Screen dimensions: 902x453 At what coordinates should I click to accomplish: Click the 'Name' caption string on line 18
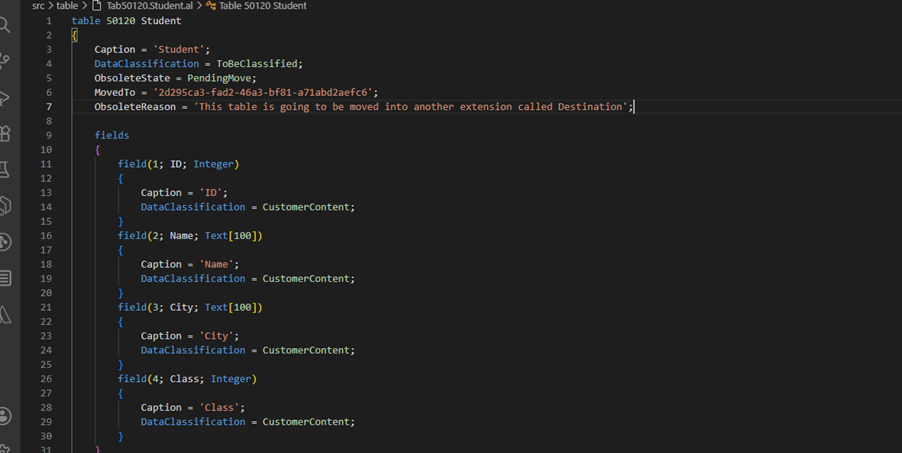(x=216, y=264)
